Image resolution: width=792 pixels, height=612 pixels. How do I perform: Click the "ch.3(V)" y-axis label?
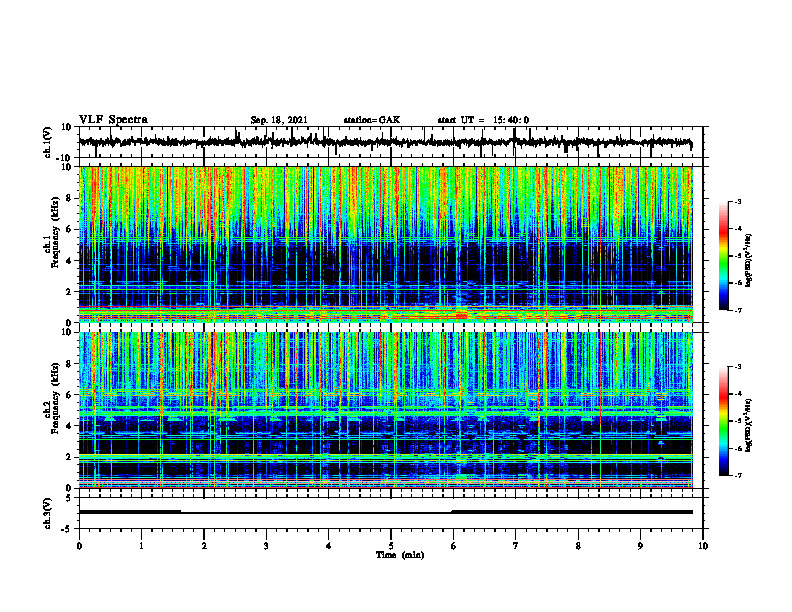click(x=48, y=513)
